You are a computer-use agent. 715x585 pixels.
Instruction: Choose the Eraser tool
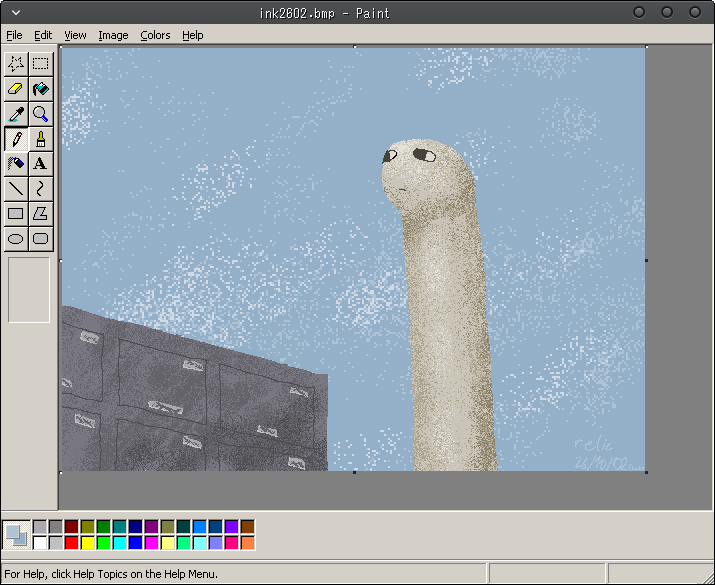[16, 88]
